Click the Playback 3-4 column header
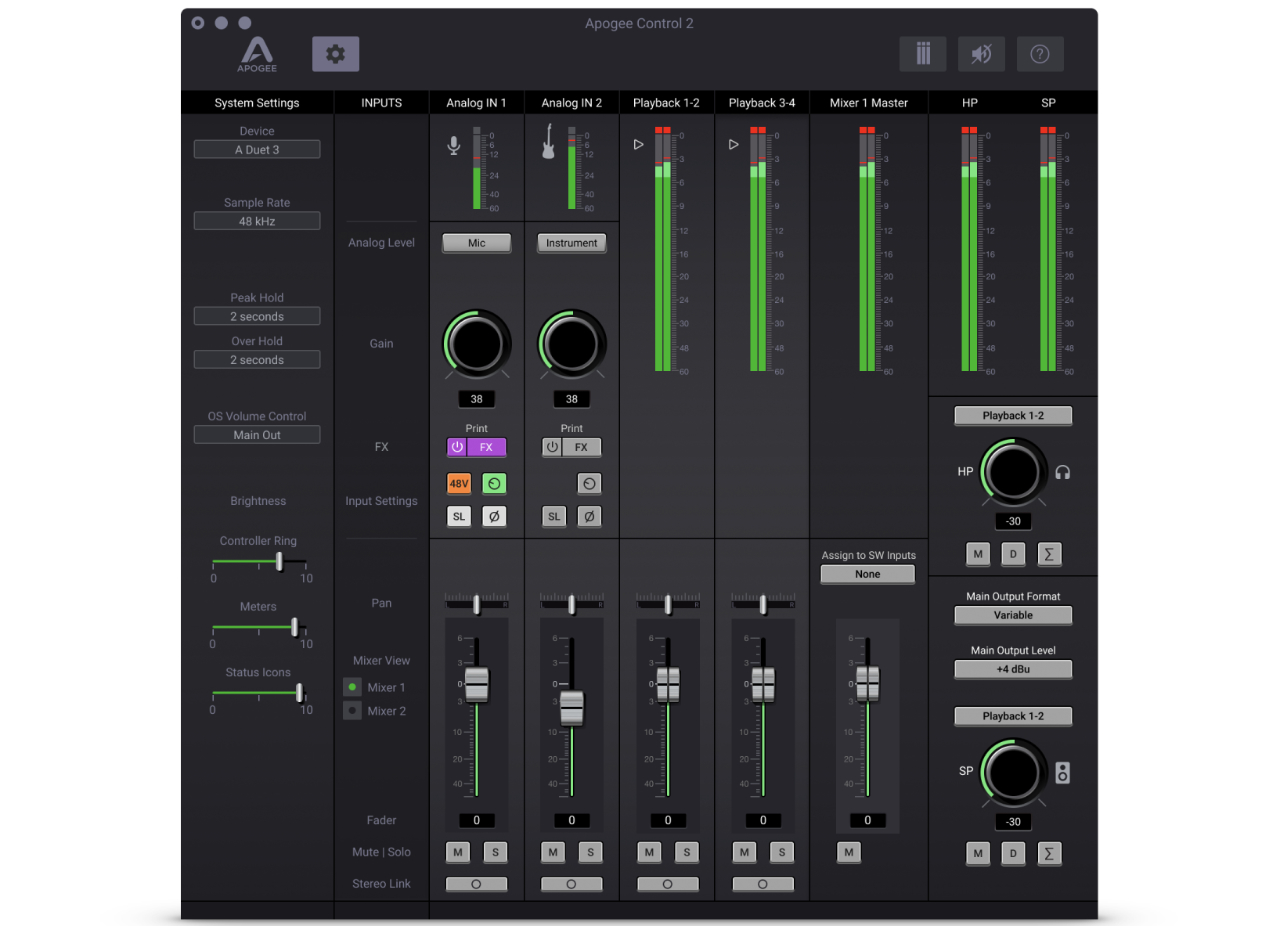 [762, 103]
